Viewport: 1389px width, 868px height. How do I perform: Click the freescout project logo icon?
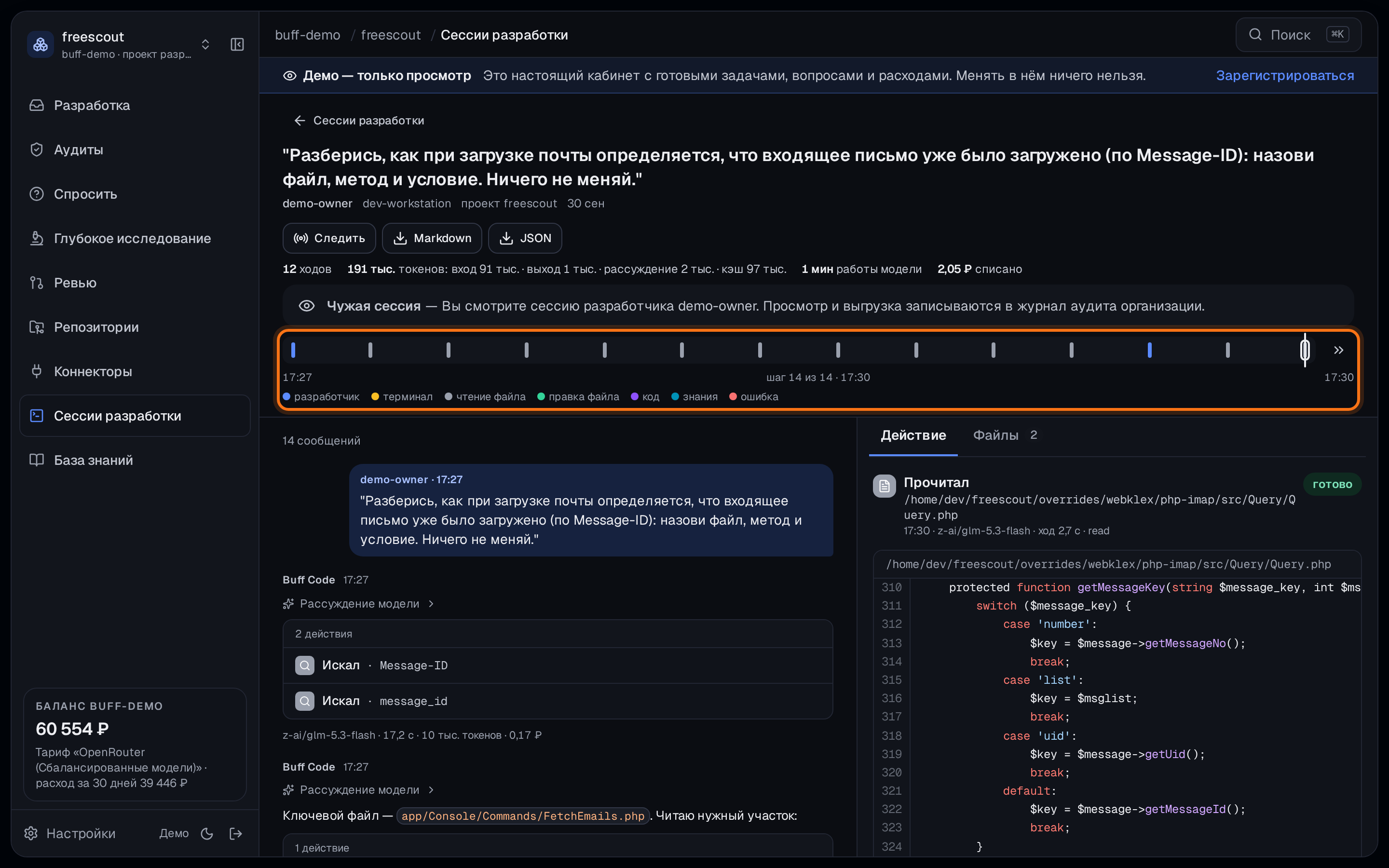(40, 44)
